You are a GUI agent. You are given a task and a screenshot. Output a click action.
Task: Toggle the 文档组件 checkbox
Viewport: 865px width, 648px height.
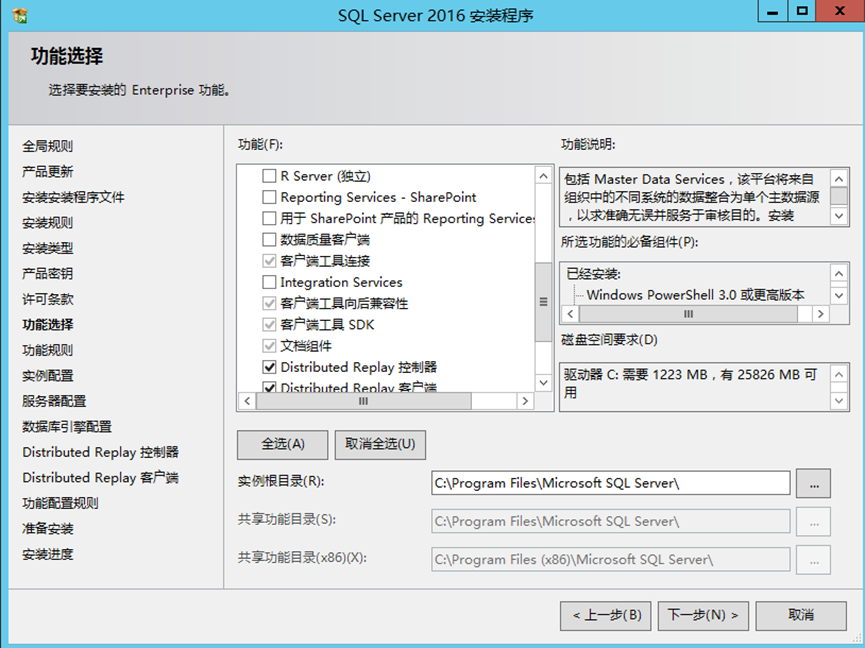click(269, 346)
